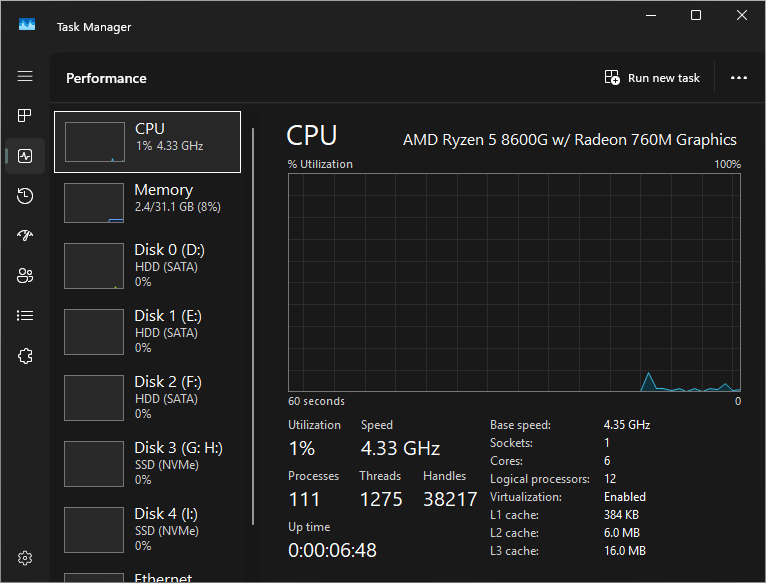Viewport: 766px width, 583px height.
Task: Select the Ethernet performance item
Action: click(148, 577)
